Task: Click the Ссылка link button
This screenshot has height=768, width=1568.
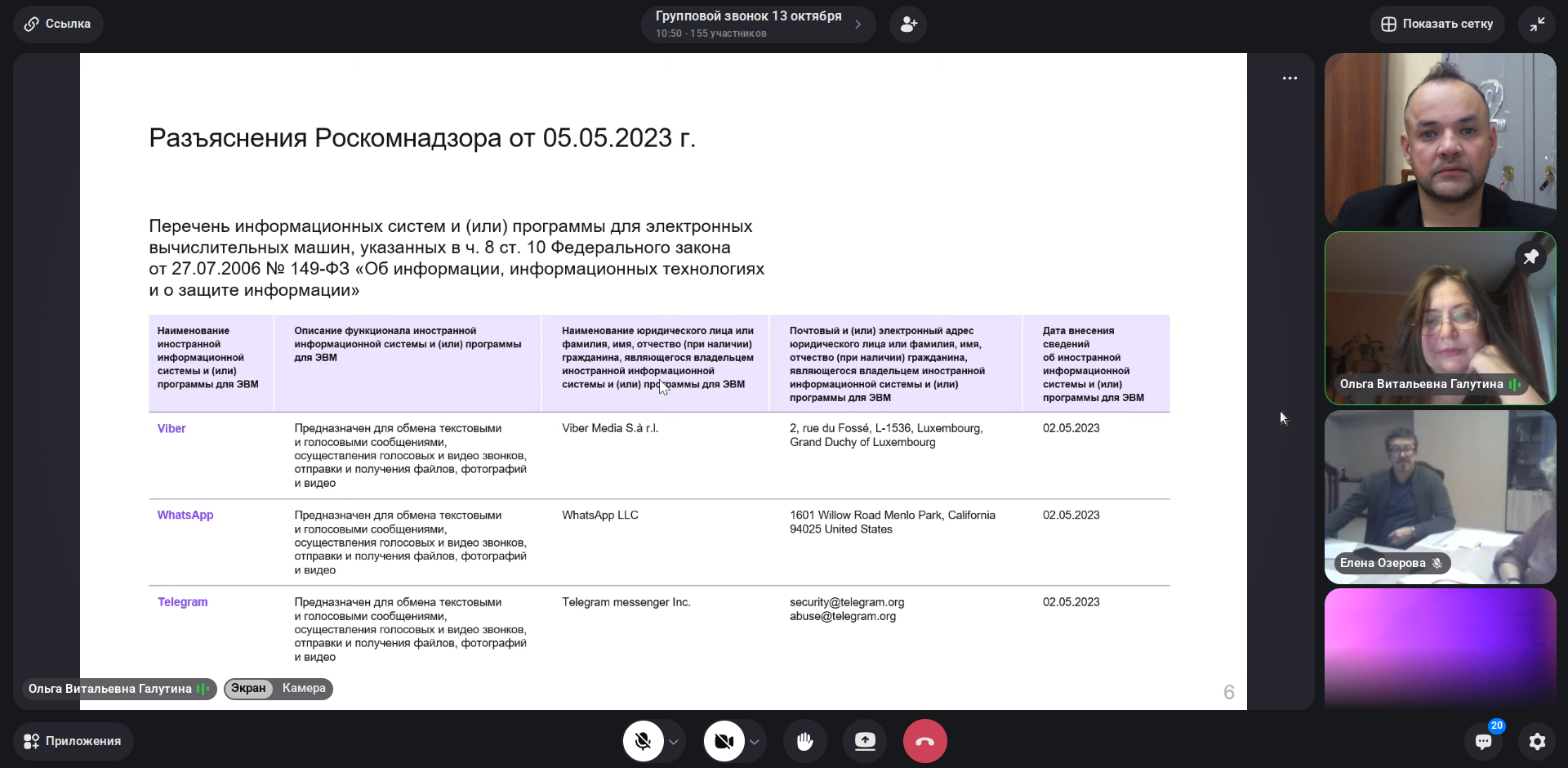Action: pos(58,25)
